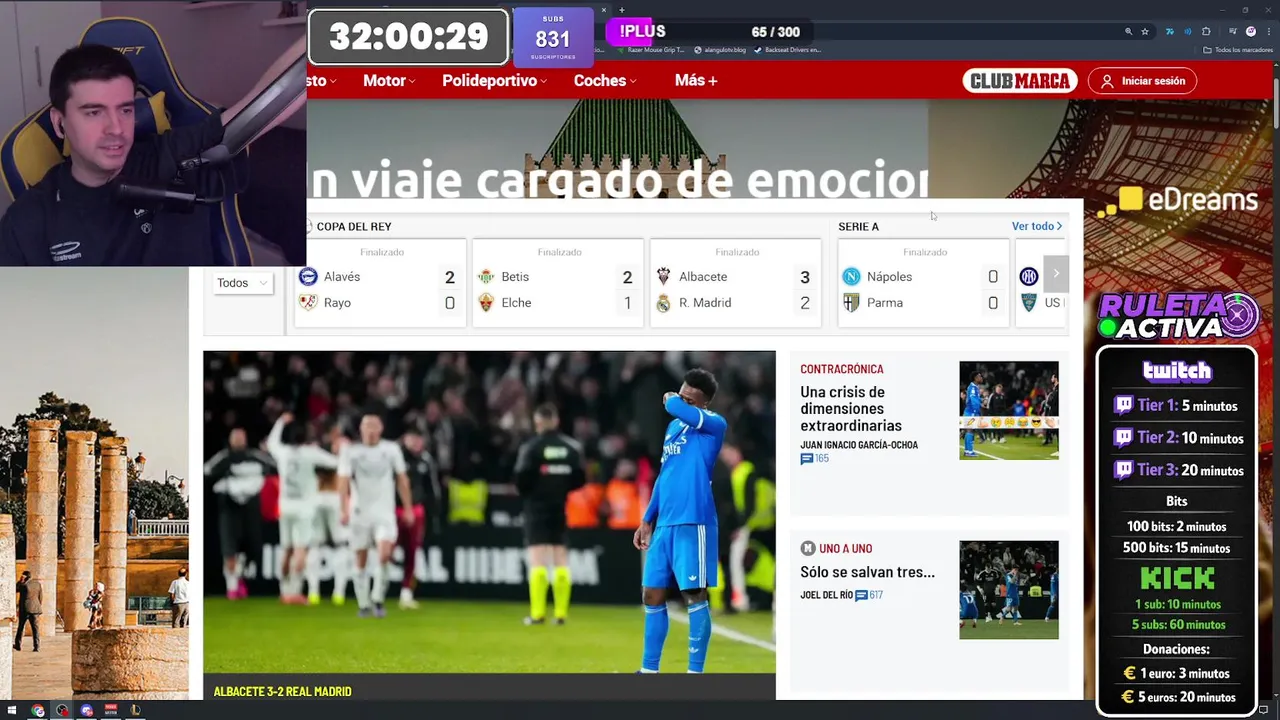Click the Alavés team crest
The width and height of the screenshot is (1280, 720).
click(308, 276)
